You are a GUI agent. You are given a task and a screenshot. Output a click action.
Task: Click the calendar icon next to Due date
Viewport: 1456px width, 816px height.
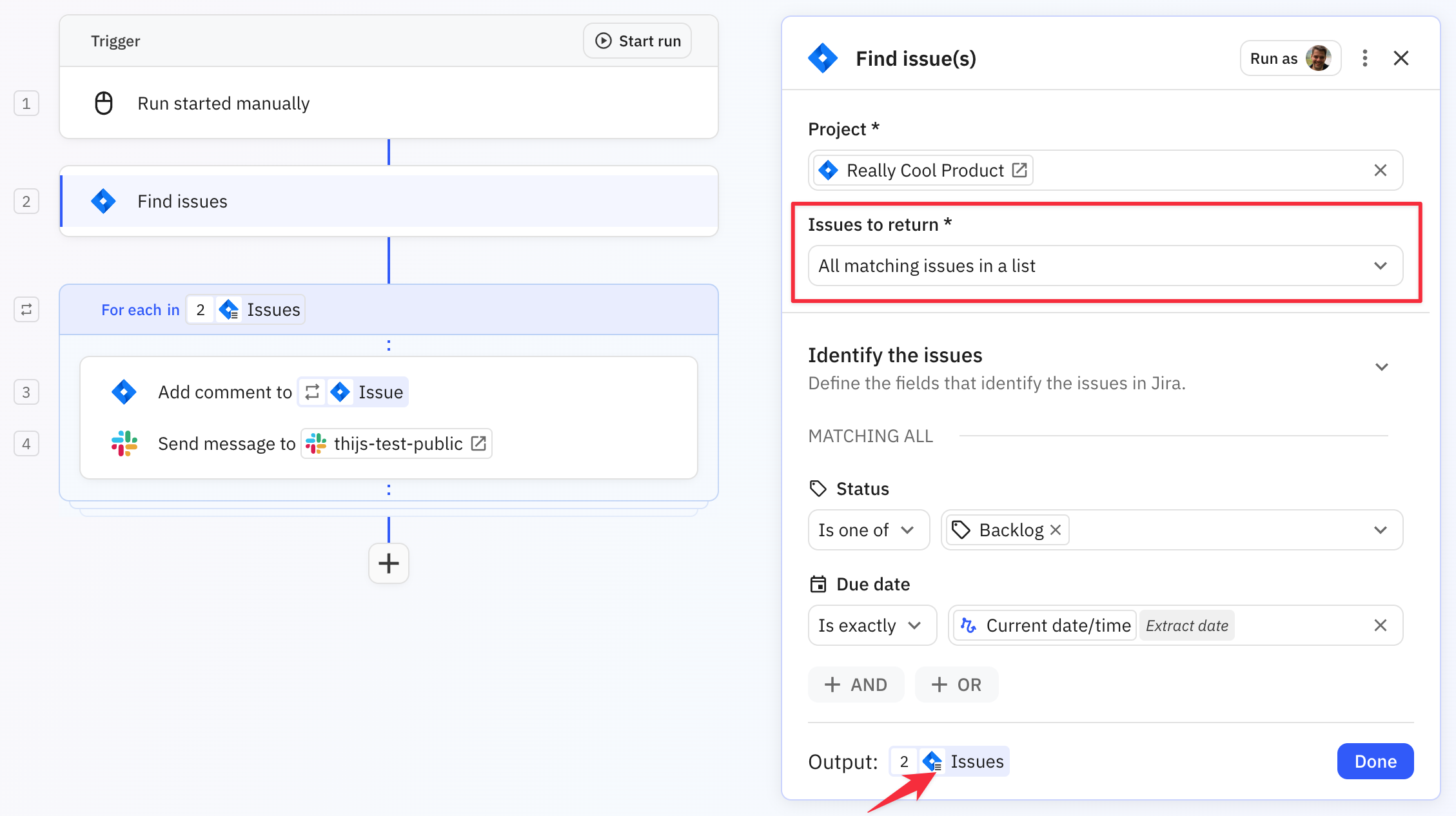tap(818, 584)
